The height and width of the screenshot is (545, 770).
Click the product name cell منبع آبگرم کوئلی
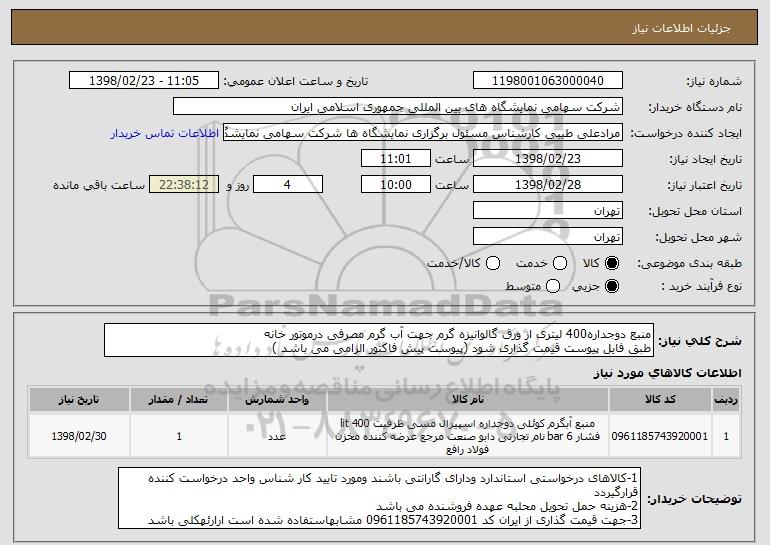[468, 436]
